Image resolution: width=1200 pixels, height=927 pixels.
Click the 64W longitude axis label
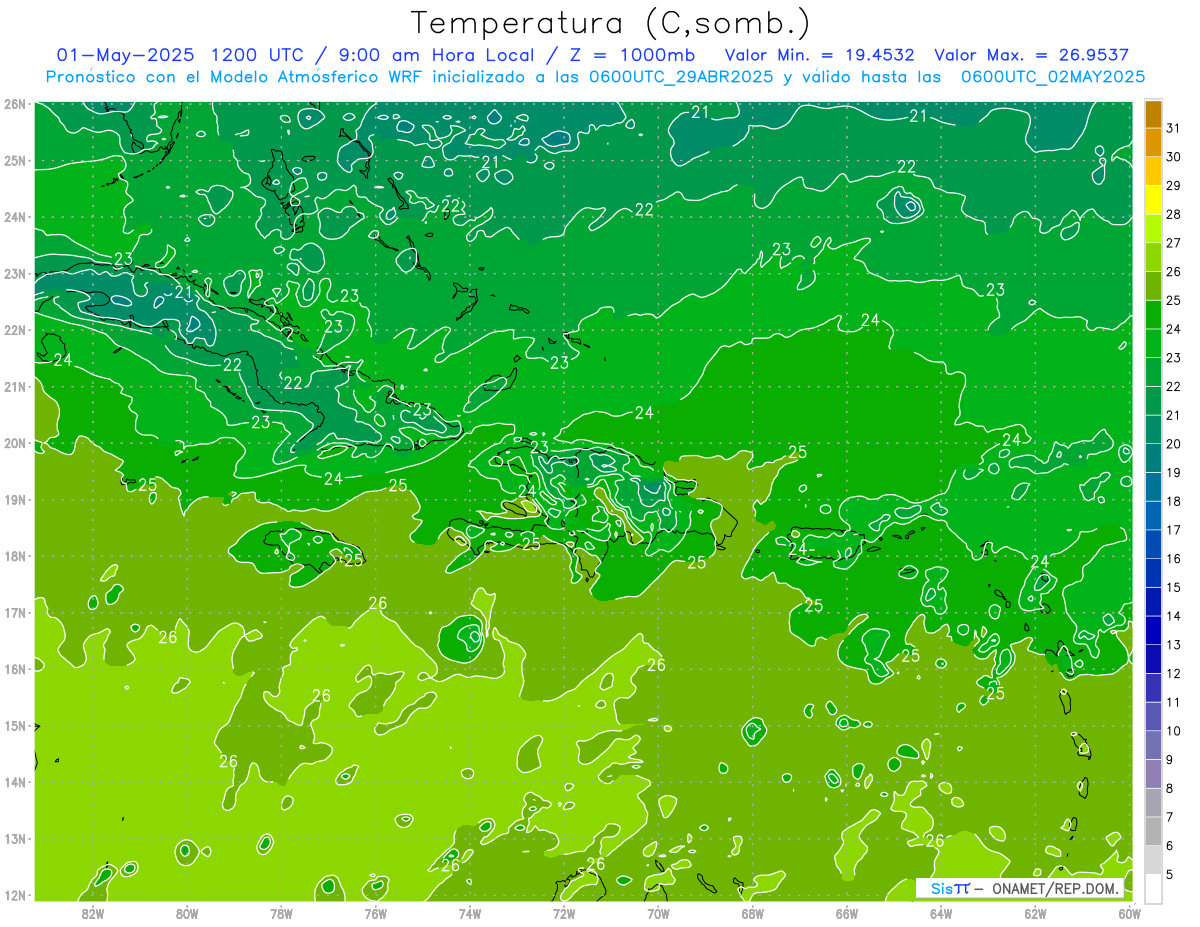click(x=941, y=913)
